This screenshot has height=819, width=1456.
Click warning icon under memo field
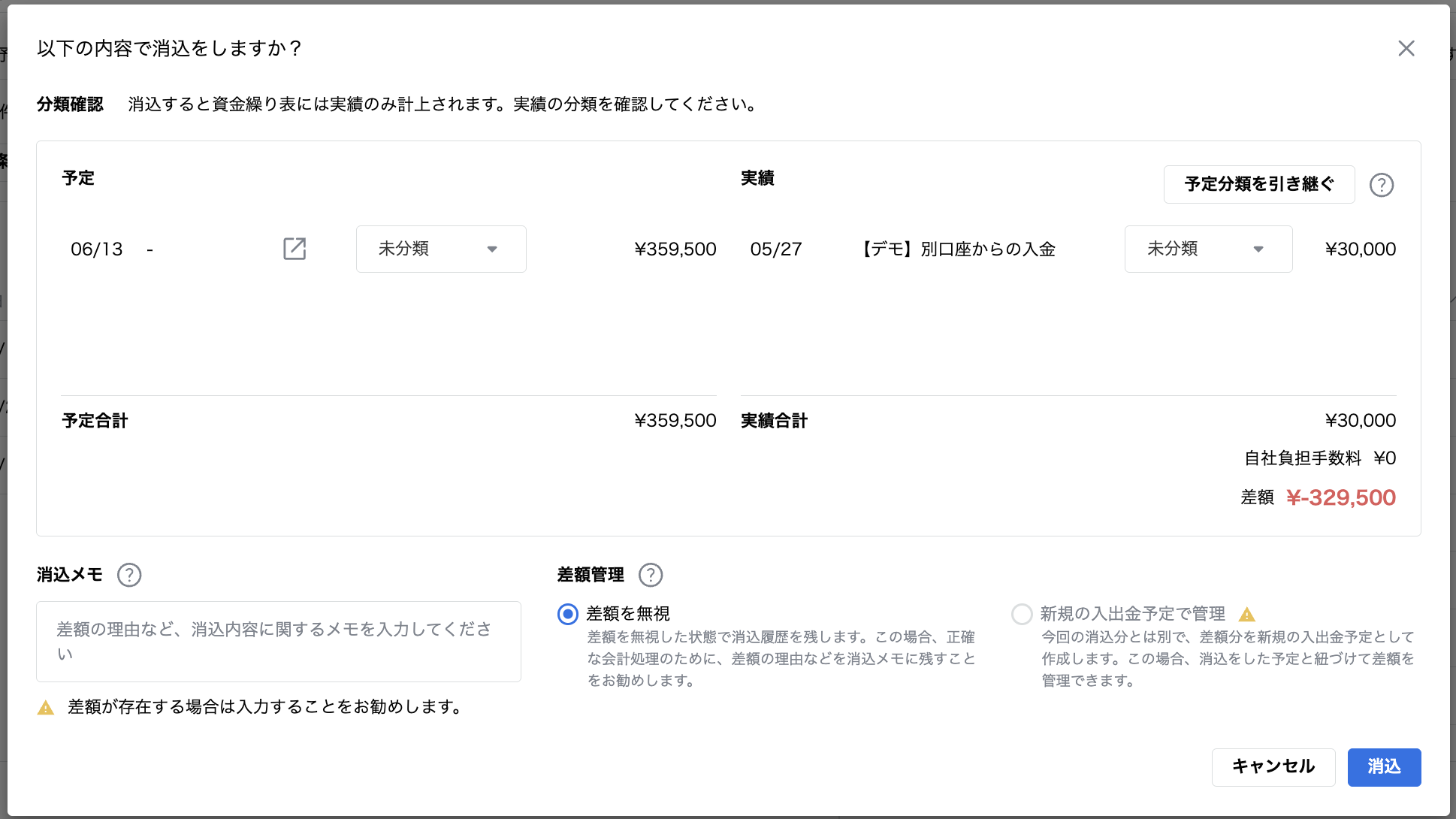(x=46, y=708)
